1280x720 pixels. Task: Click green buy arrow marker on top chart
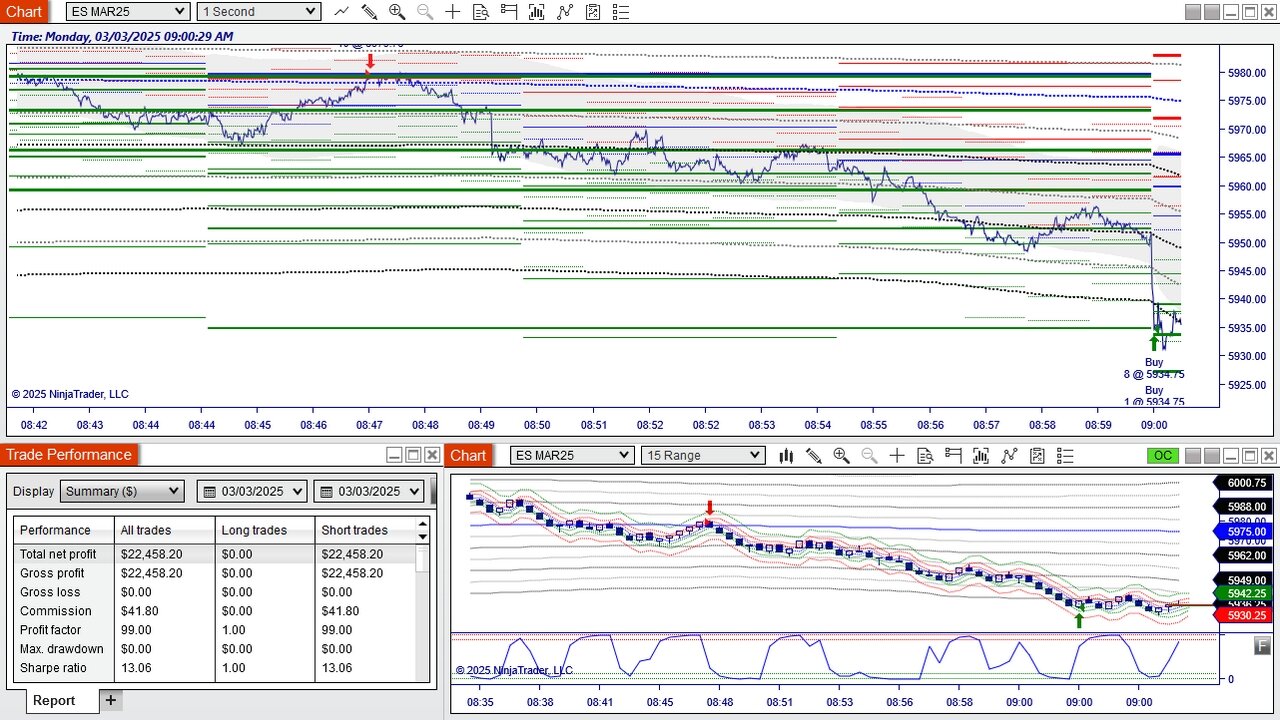coord(1154,341)
